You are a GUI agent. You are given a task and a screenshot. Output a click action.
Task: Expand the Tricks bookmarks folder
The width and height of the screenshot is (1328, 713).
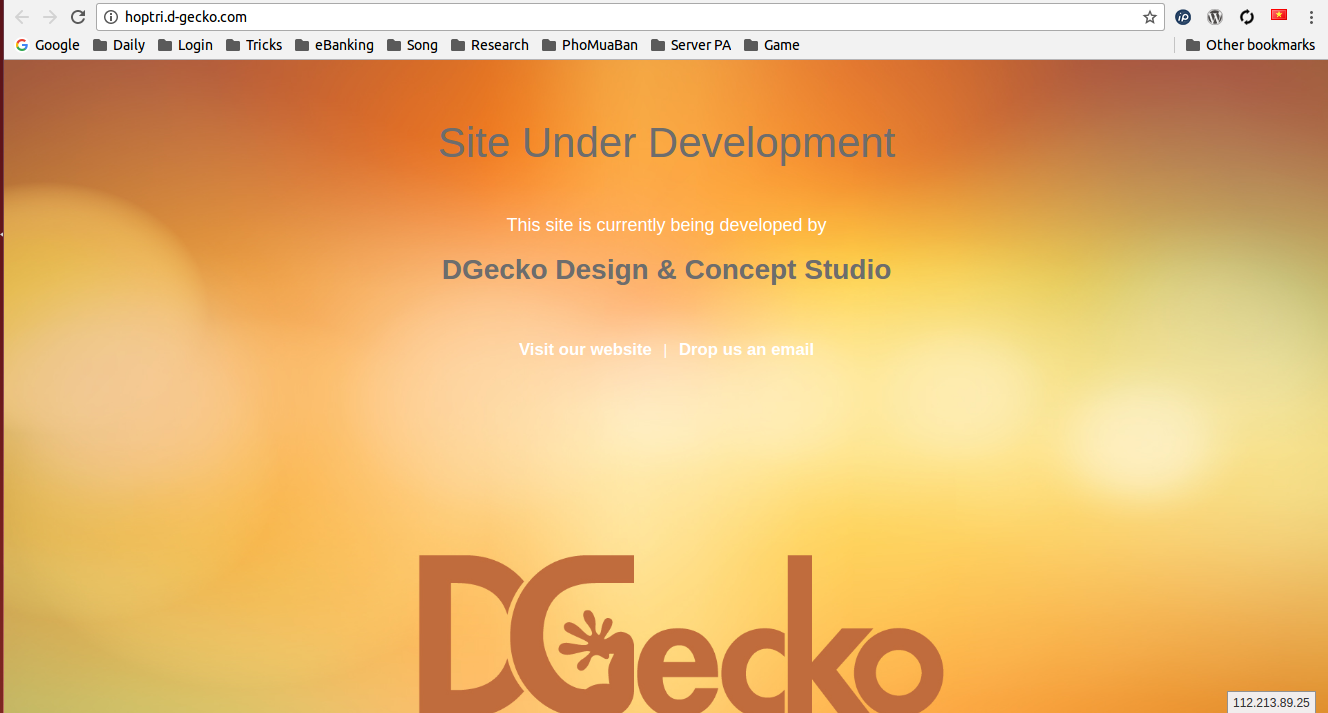click(x=254, y=45)
